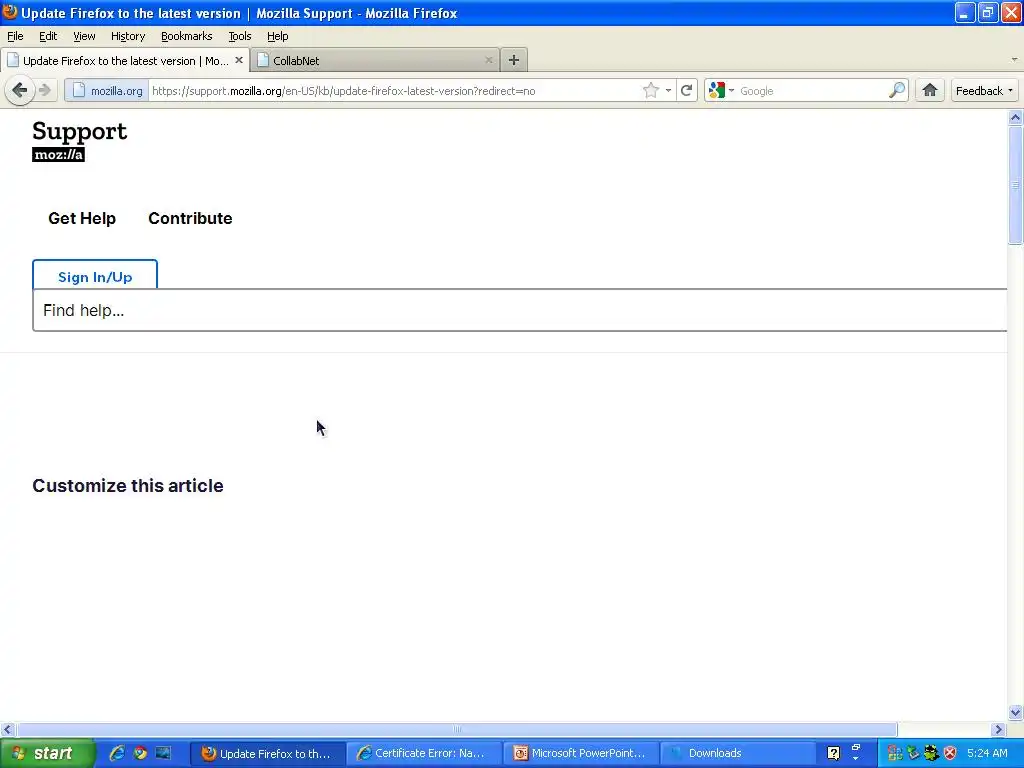This screenshot has width=1024, height=768.
Task: Click the Customize this article heading
Action: [128, 486]
